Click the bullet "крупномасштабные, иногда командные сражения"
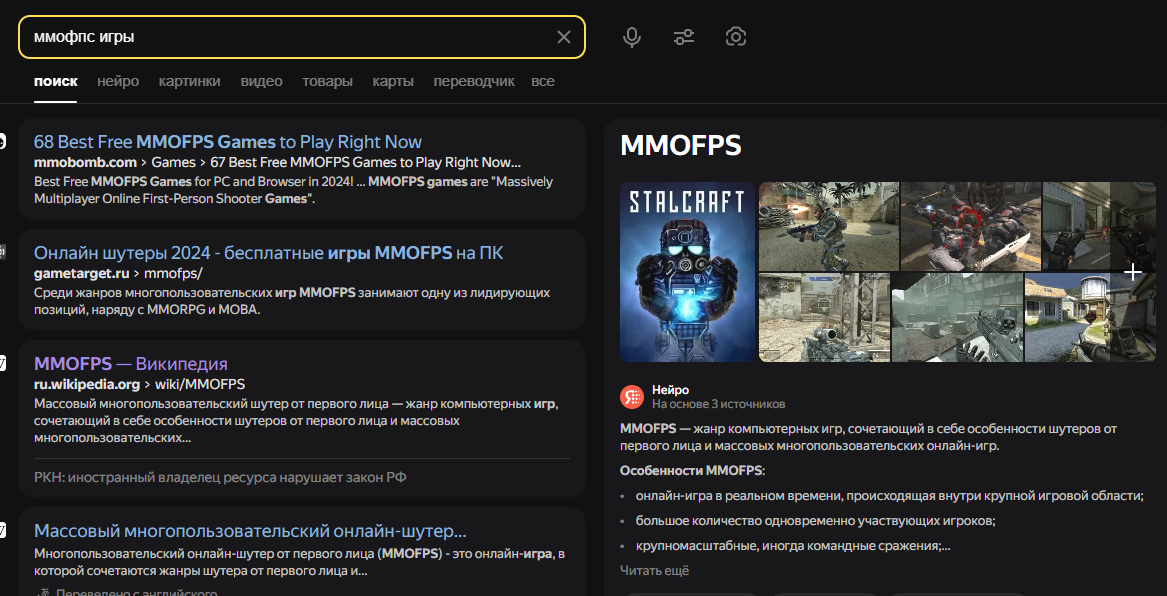This screenshot has height=596, width=1167. (x=793, y=545)
